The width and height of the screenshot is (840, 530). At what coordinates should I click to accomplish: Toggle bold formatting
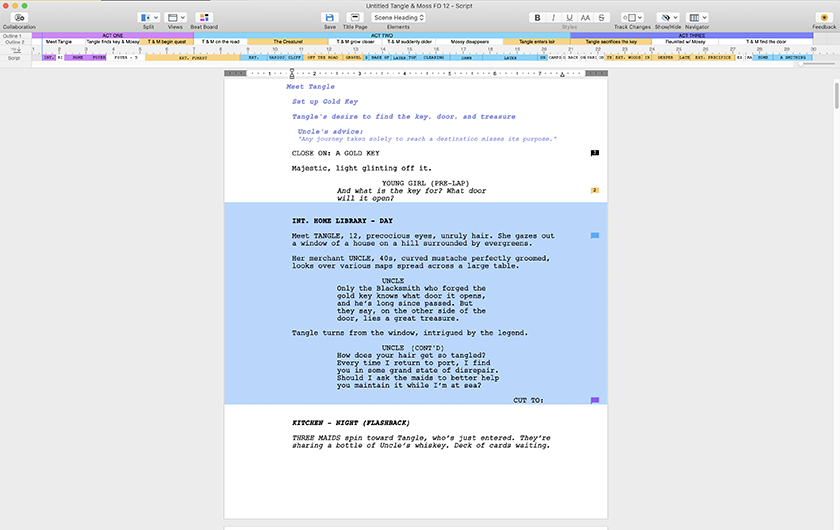pos(537,18)
